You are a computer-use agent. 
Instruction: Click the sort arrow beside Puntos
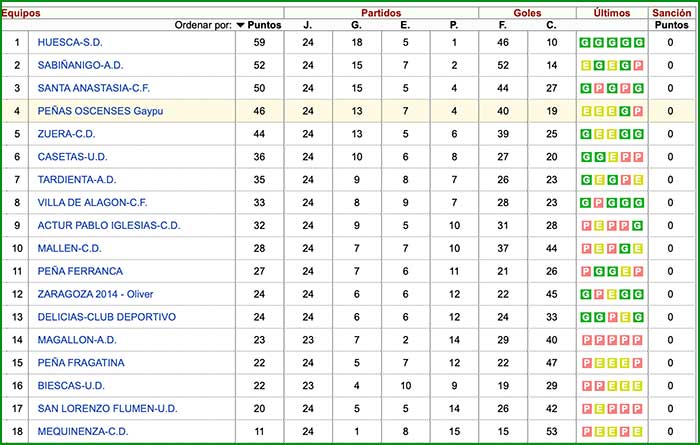(241, 25)
